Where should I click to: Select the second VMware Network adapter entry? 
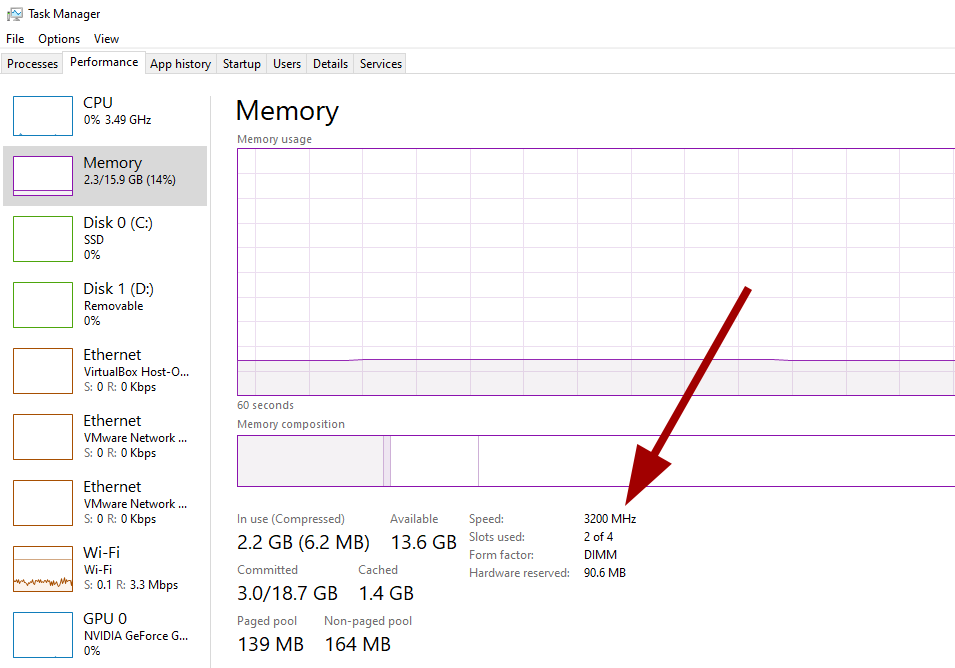tap(42, 502)
